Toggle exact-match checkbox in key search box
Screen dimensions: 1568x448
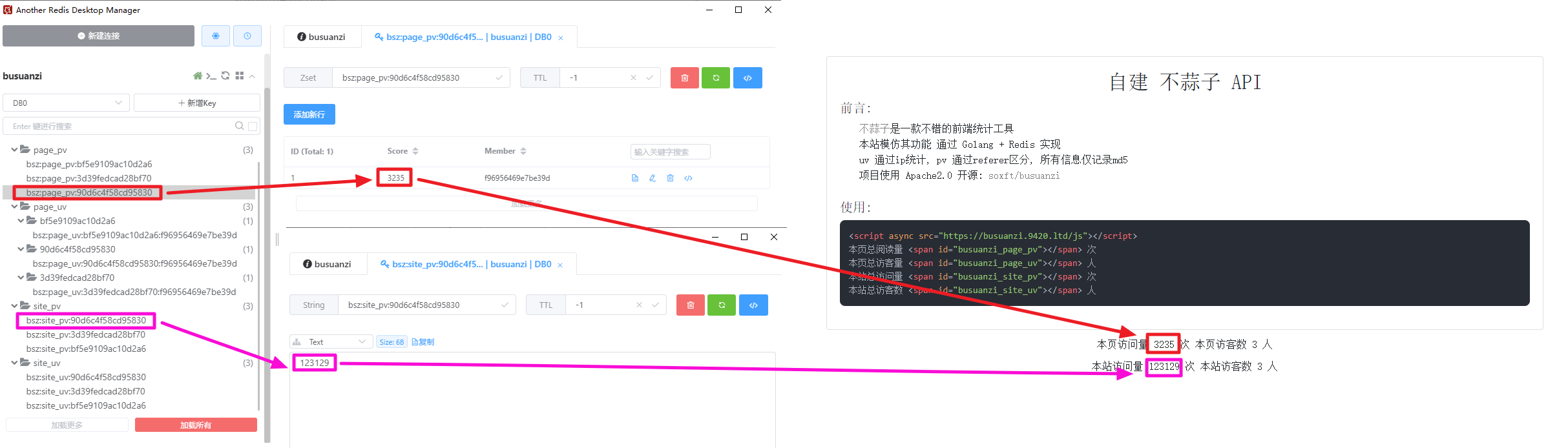coord(253,127)
